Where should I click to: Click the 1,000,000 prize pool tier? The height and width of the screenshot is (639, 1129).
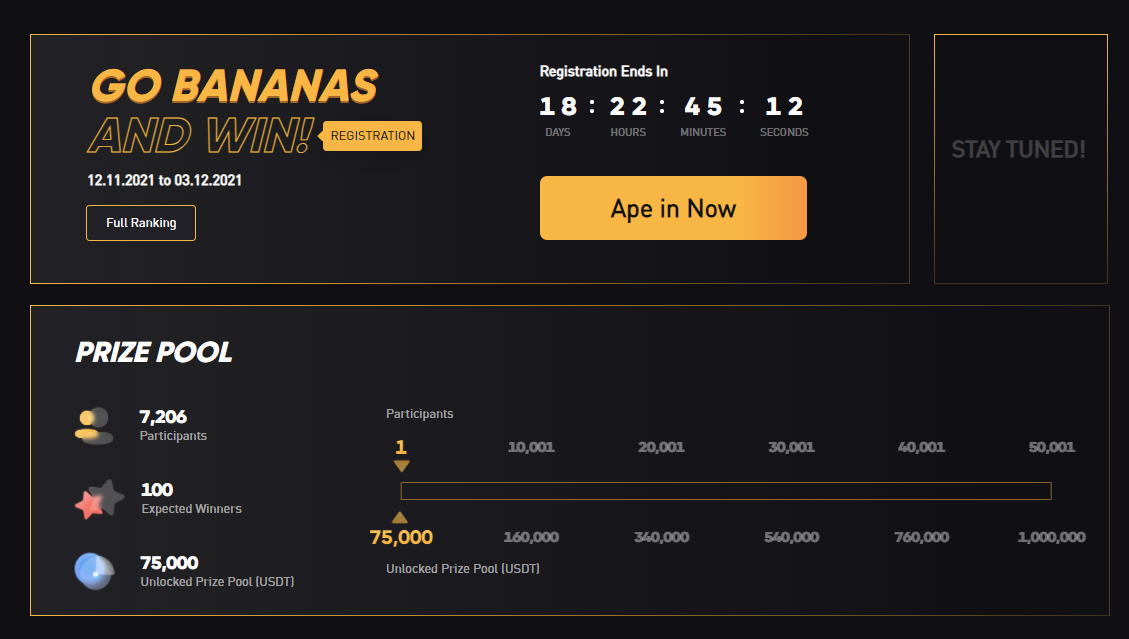1051,537
